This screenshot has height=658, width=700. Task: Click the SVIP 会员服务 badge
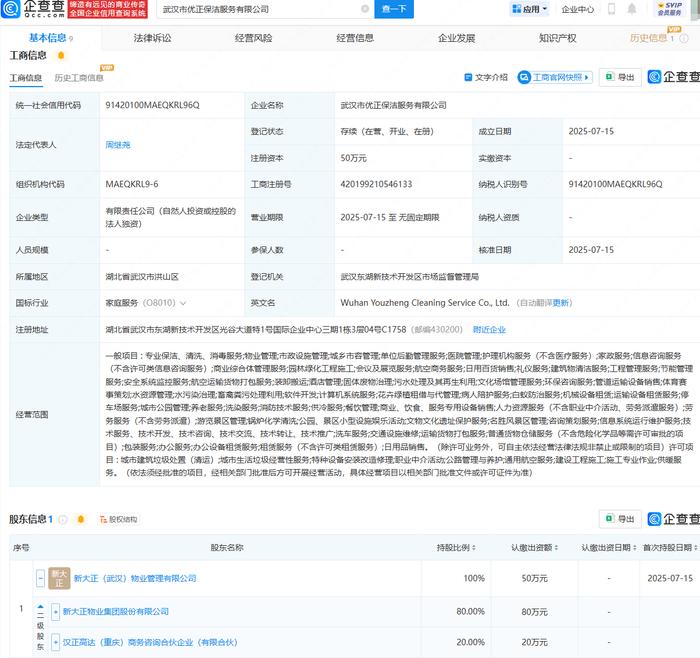click(670, 9)
